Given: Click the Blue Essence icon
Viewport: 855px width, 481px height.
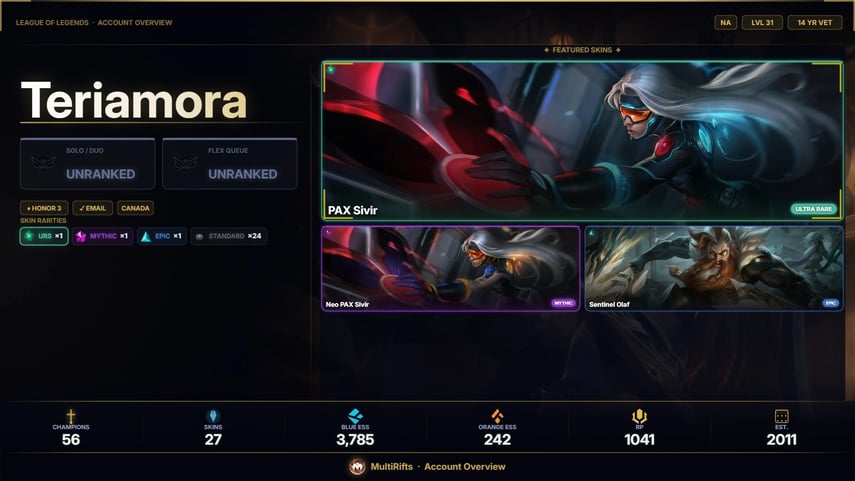Looking at the screenshot, I should (x=356, y=416).
